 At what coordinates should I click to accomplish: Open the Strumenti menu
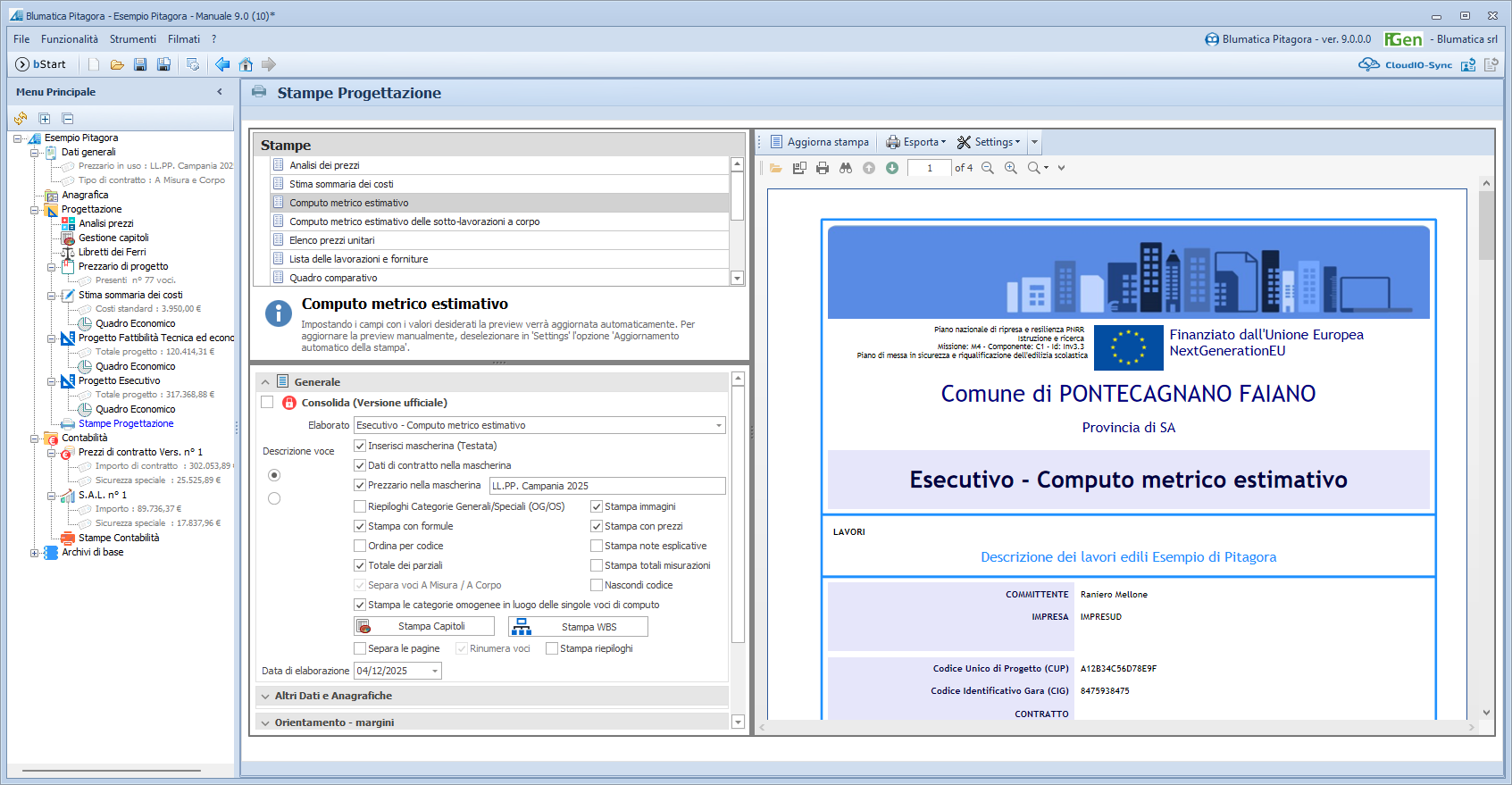click(x=132, y=39)
